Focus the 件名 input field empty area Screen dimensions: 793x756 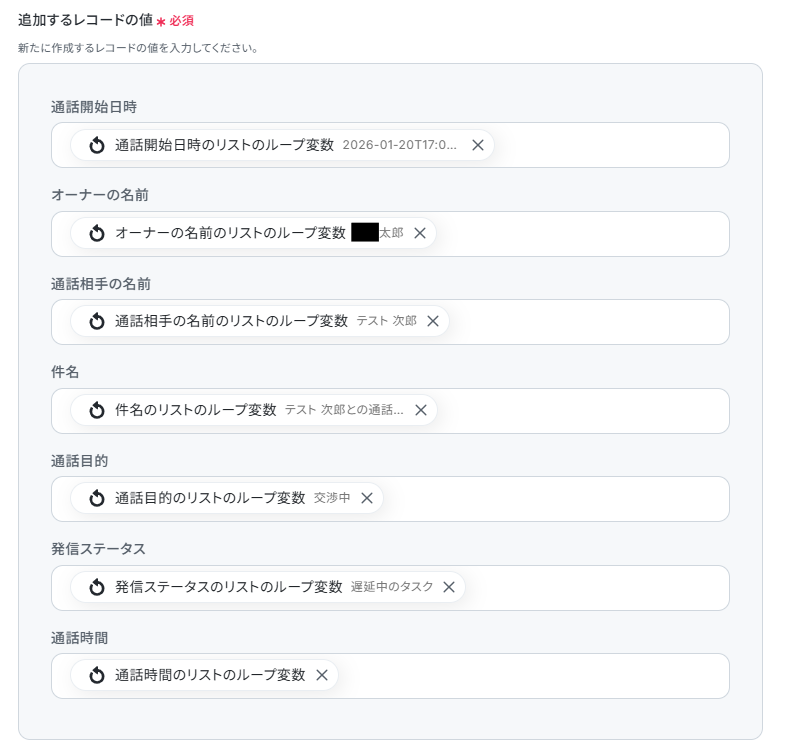(x=582, y=411)
